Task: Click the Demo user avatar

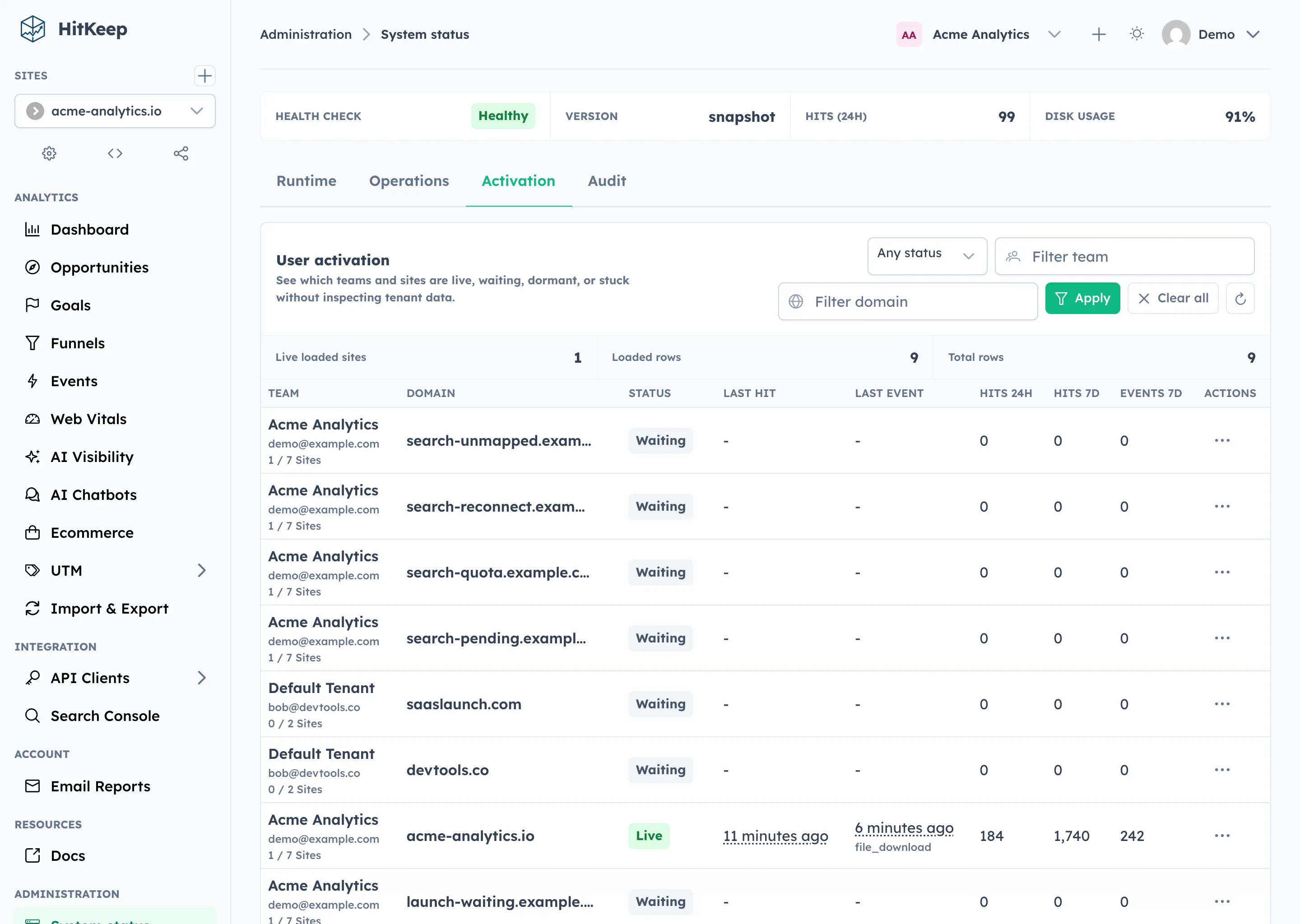Action: (x=1176, y=35)
